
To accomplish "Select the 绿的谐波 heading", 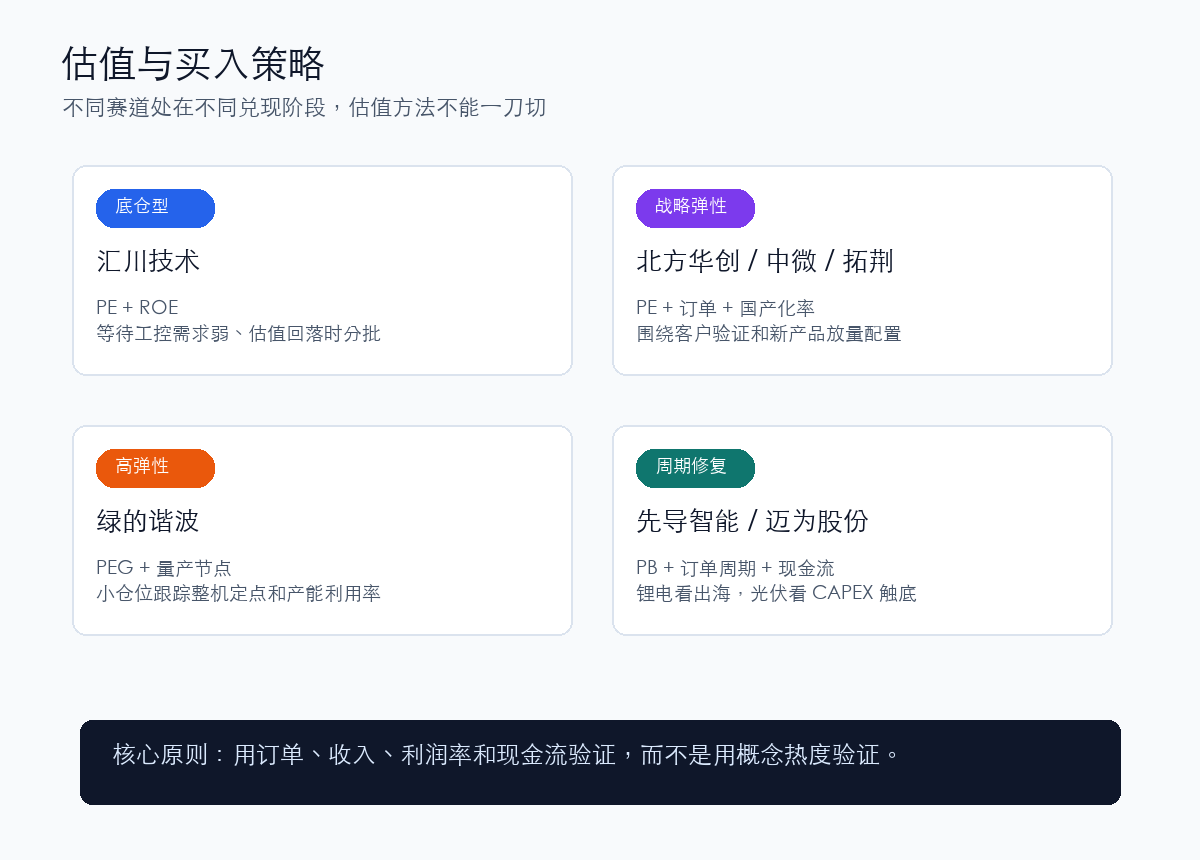I will [x=148, y=521].
